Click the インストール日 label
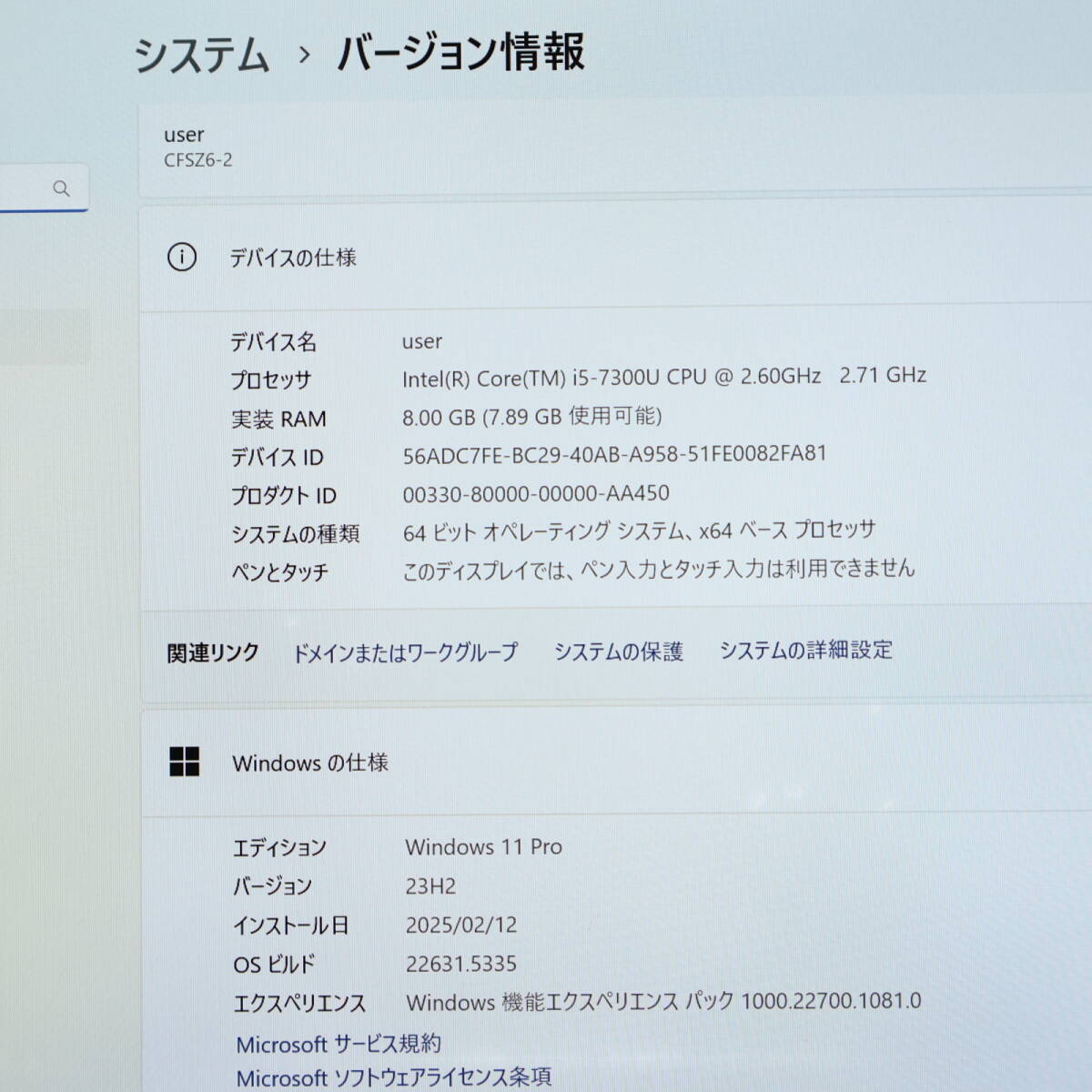The width and height of the screenshot is (1092, 1092). pyautogui.click(x=290, y=925)
